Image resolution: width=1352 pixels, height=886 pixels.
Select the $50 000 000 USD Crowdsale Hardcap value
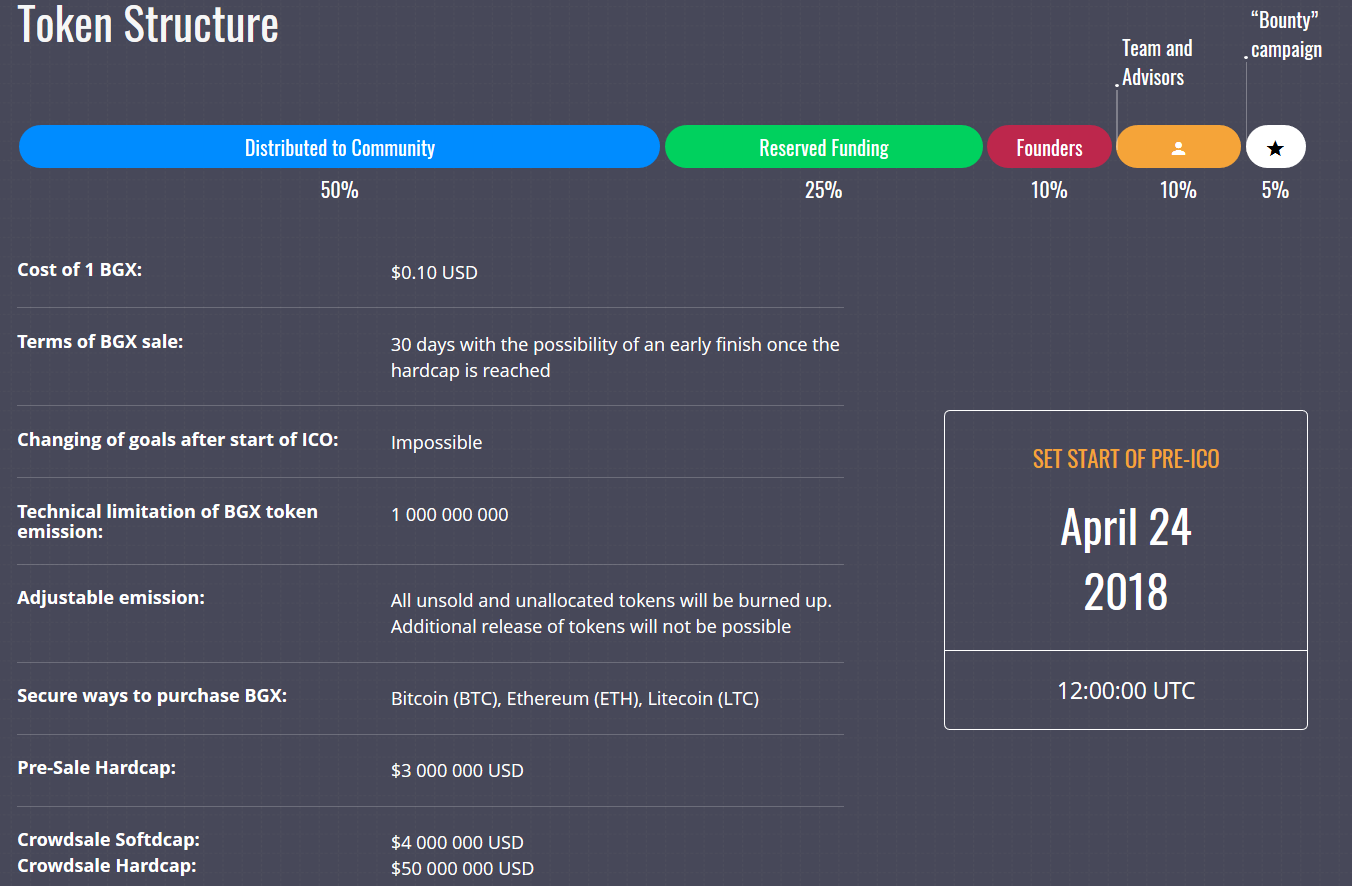462,869
